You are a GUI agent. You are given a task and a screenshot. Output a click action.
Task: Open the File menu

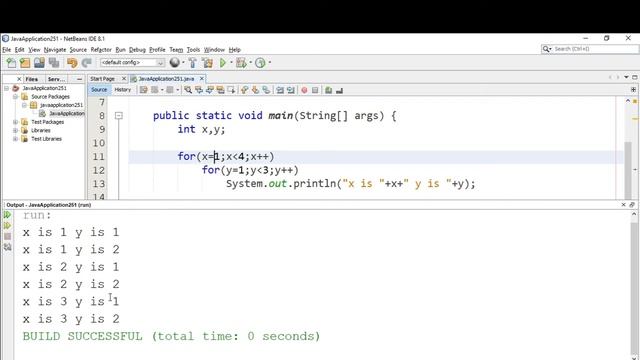click(7, 50)
